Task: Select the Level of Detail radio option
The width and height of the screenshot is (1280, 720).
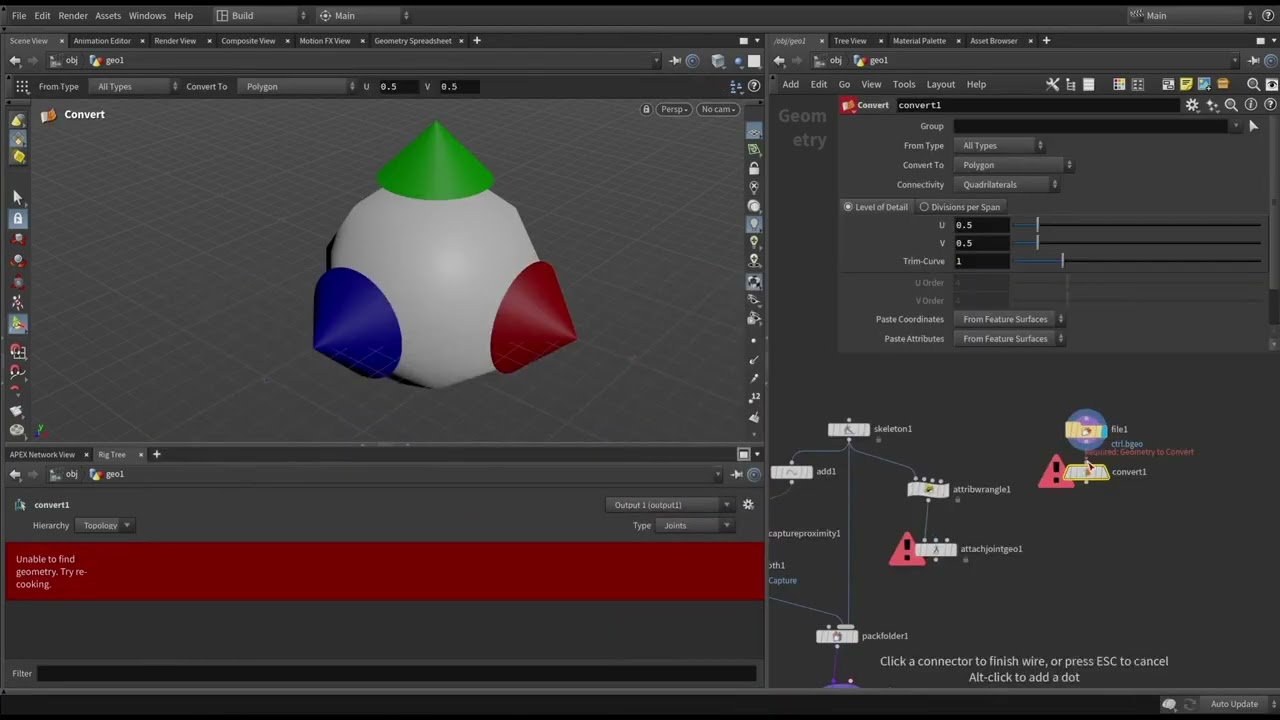Action: [x=876, y=207]
